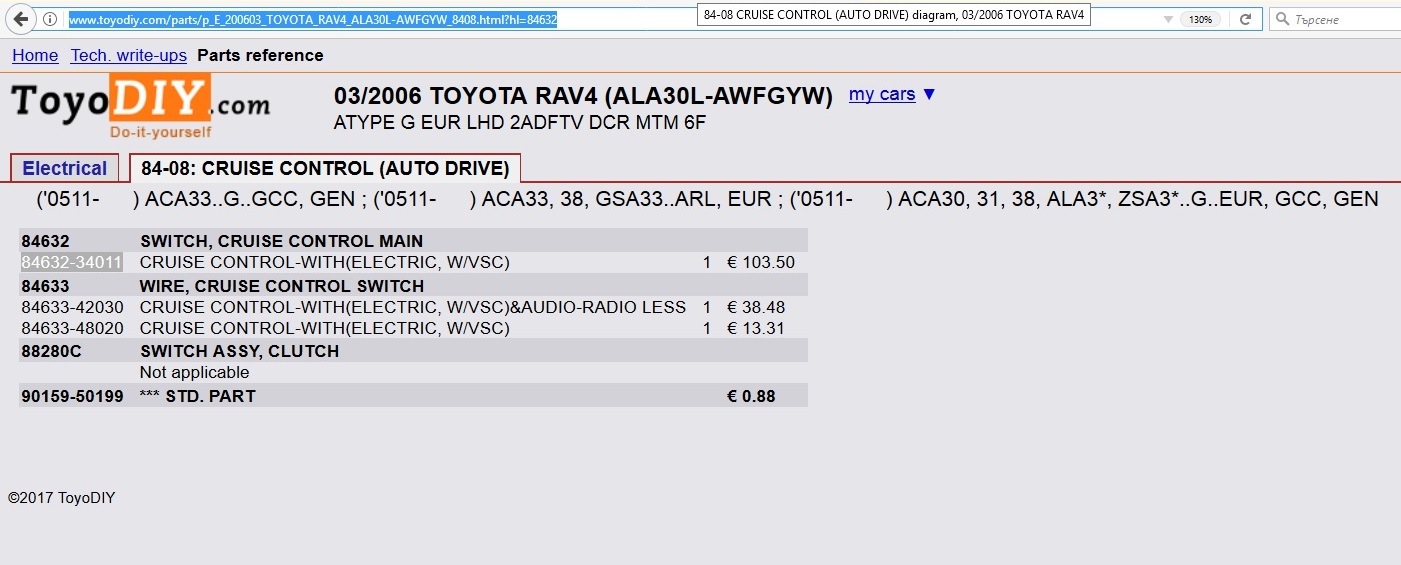Select the 84-08 Cruise Control tab
This screenshot has height=565, width=1401.
325,168
